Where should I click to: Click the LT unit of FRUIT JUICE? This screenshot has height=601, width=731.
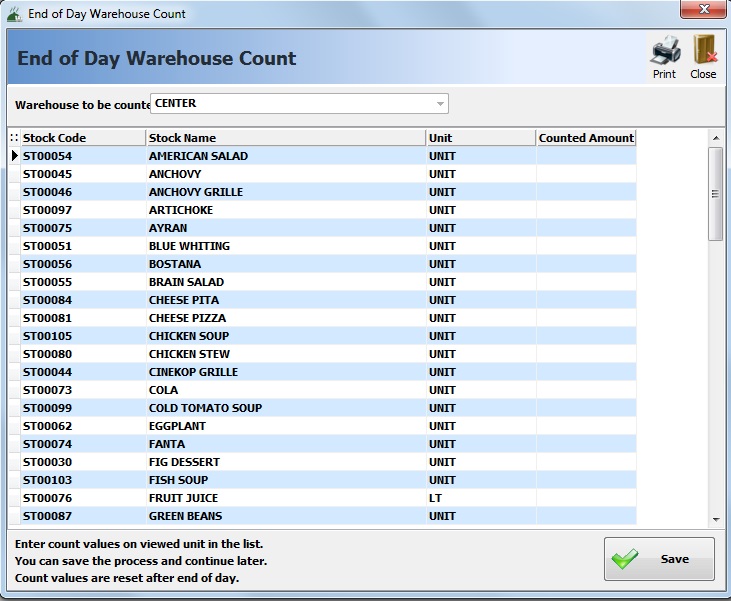pos(435,498)
